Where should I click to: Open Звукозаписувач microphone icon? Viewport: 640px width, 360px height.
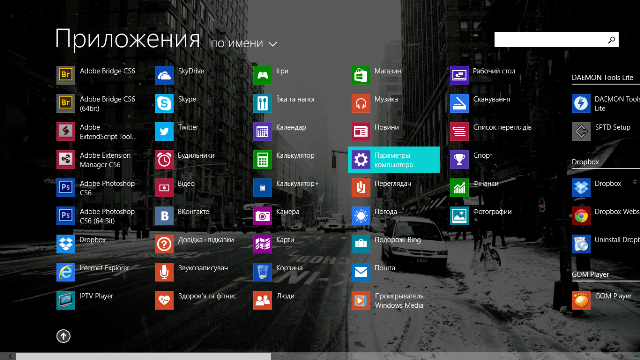(164, 272)
